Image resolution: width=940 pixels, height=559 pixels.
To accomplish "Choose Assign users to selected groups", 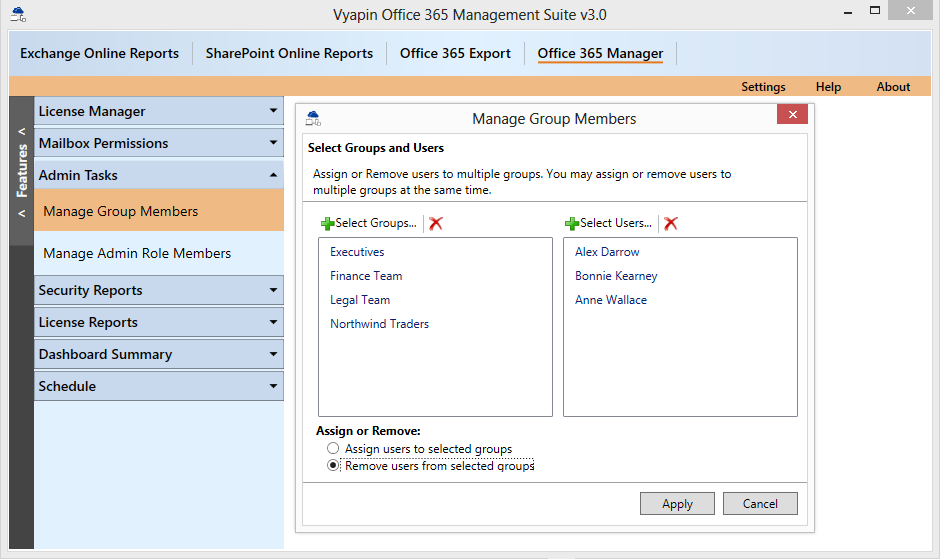I will point(333,448).
